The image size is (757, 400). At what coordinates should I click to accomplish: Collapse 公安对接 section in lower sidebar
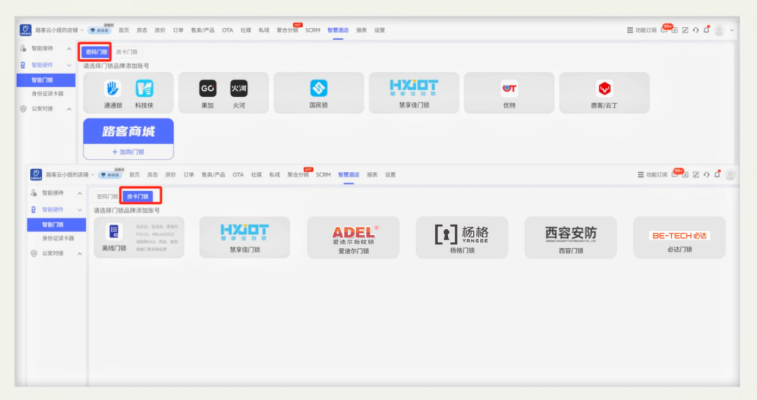(x=80, y=254)
